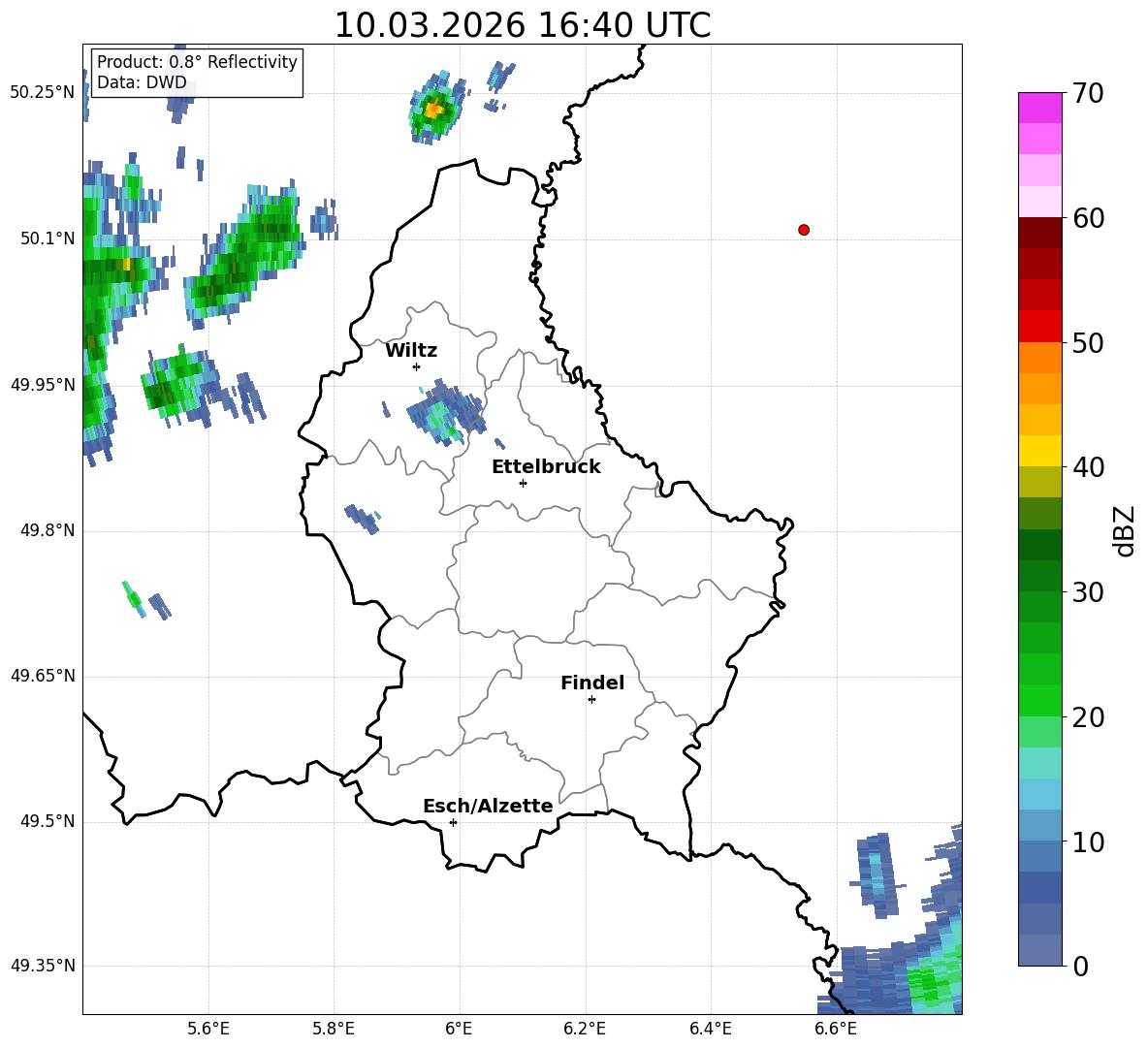The width and height of the screenshot is (1148, 1048).
Task: Click the 50.1°N latitude label
Action: 48,238
